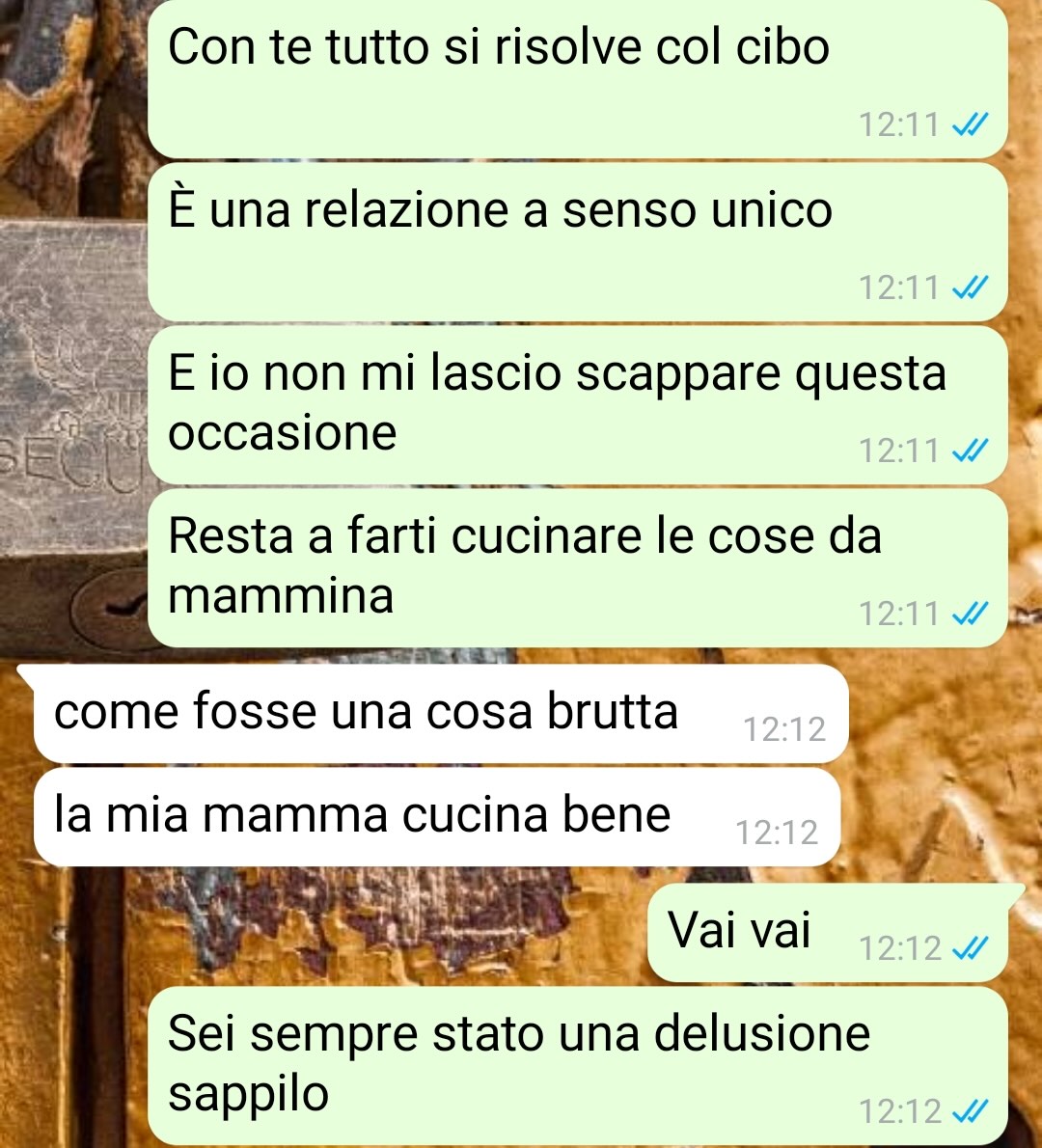Tap the 'È una relazione a senso unico' message
Viewport: 1042px width, 1148px height.
pos(578,241)
